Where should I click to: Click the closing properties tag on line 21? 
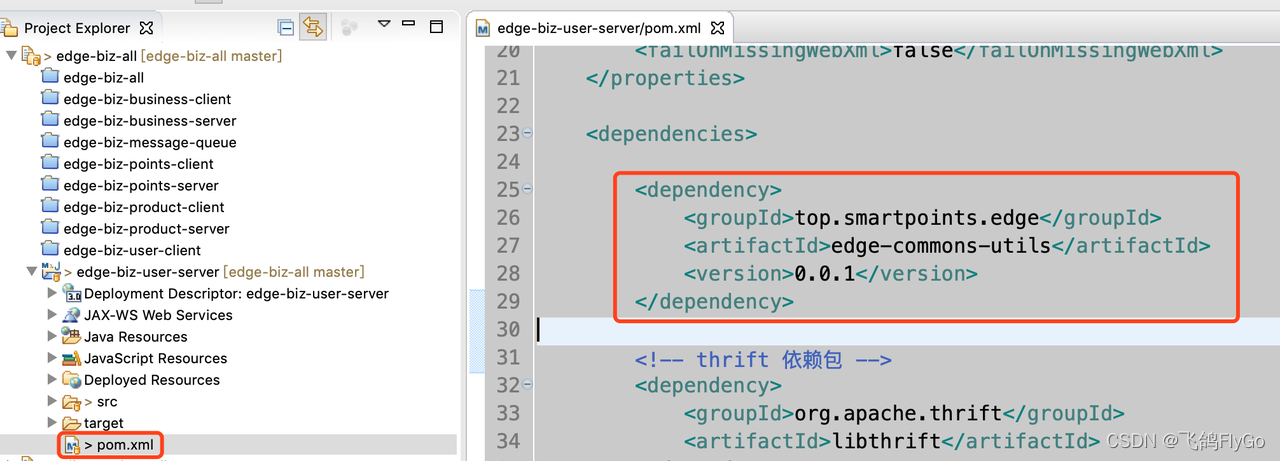(x=665, y=77)
